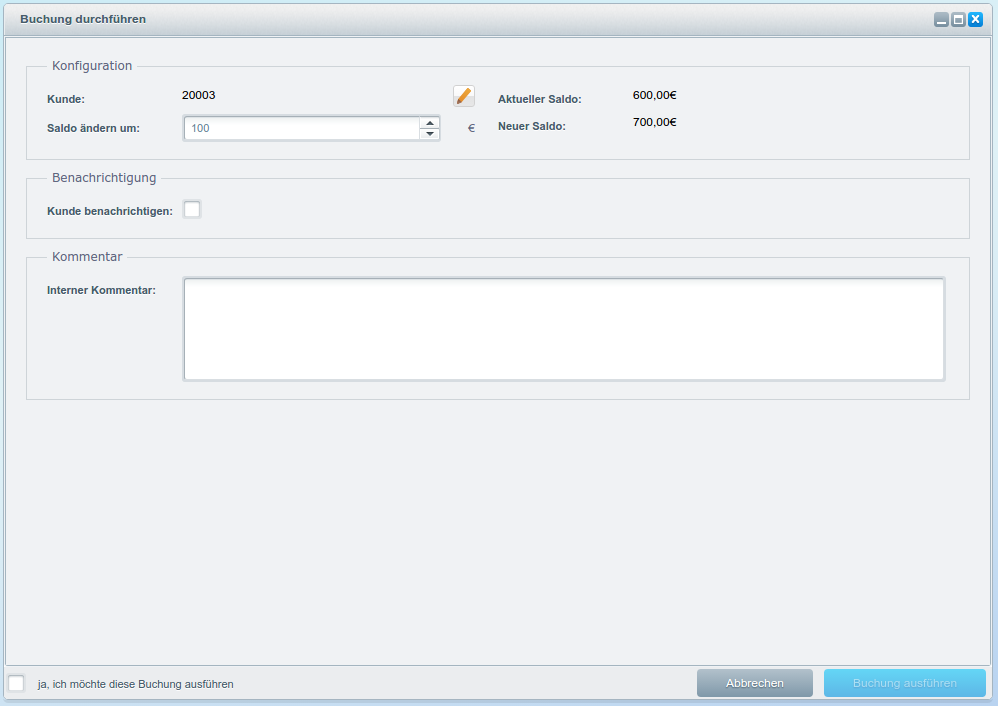Select the customer number 20003

199,96
